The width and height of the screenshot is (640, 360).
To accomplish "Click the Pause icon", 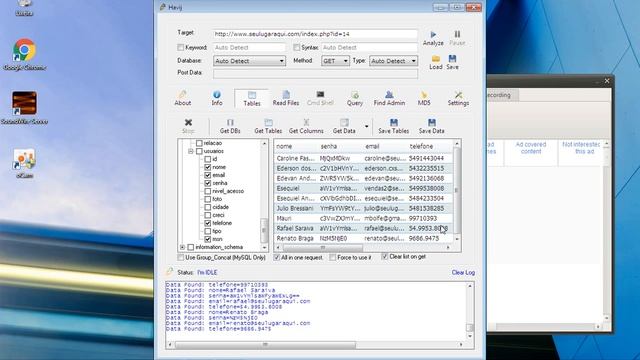I will point(457,34).
